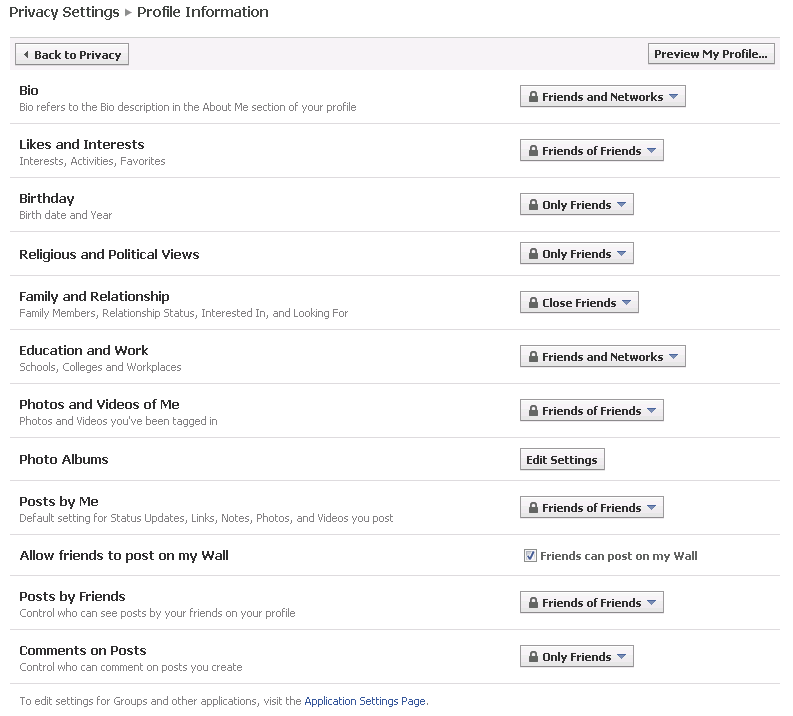Click lock icon in Education and Work selector

[x=533, y=357]
